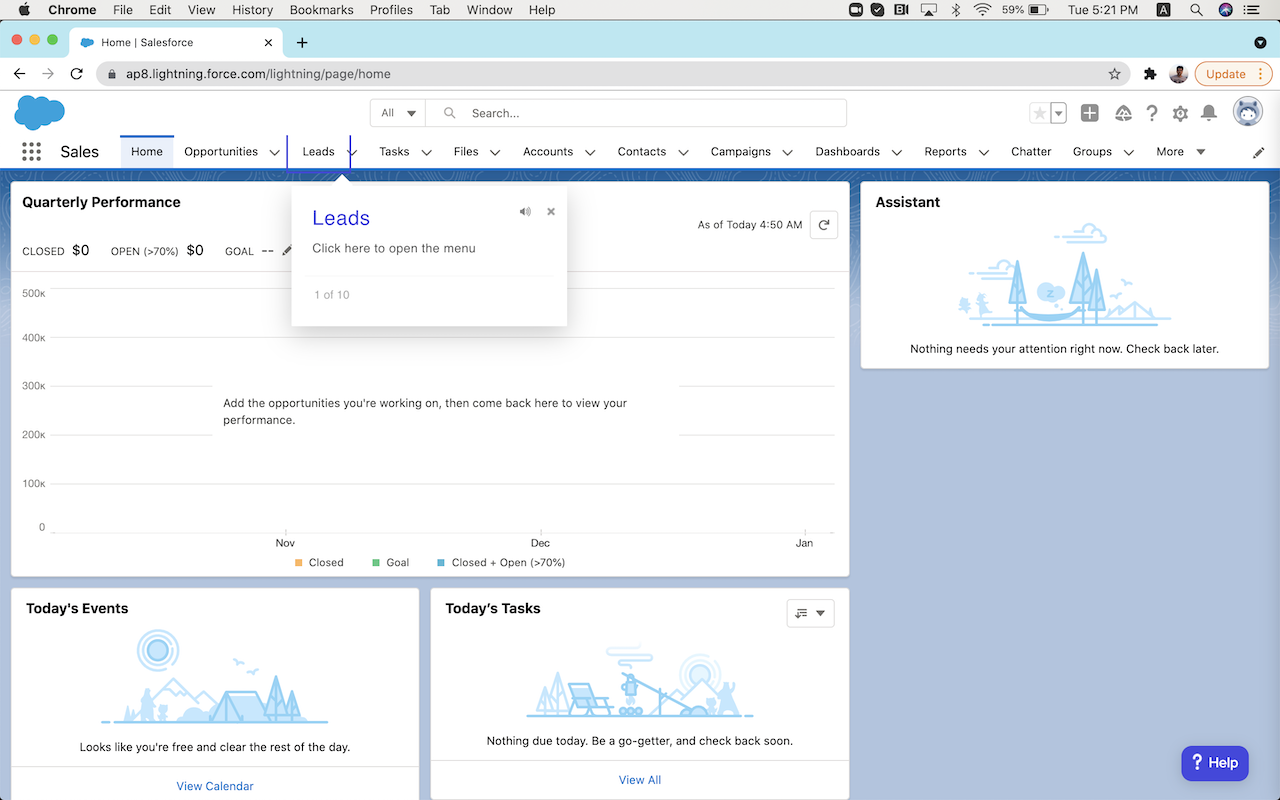Click View All tasks link

[640, 780]
